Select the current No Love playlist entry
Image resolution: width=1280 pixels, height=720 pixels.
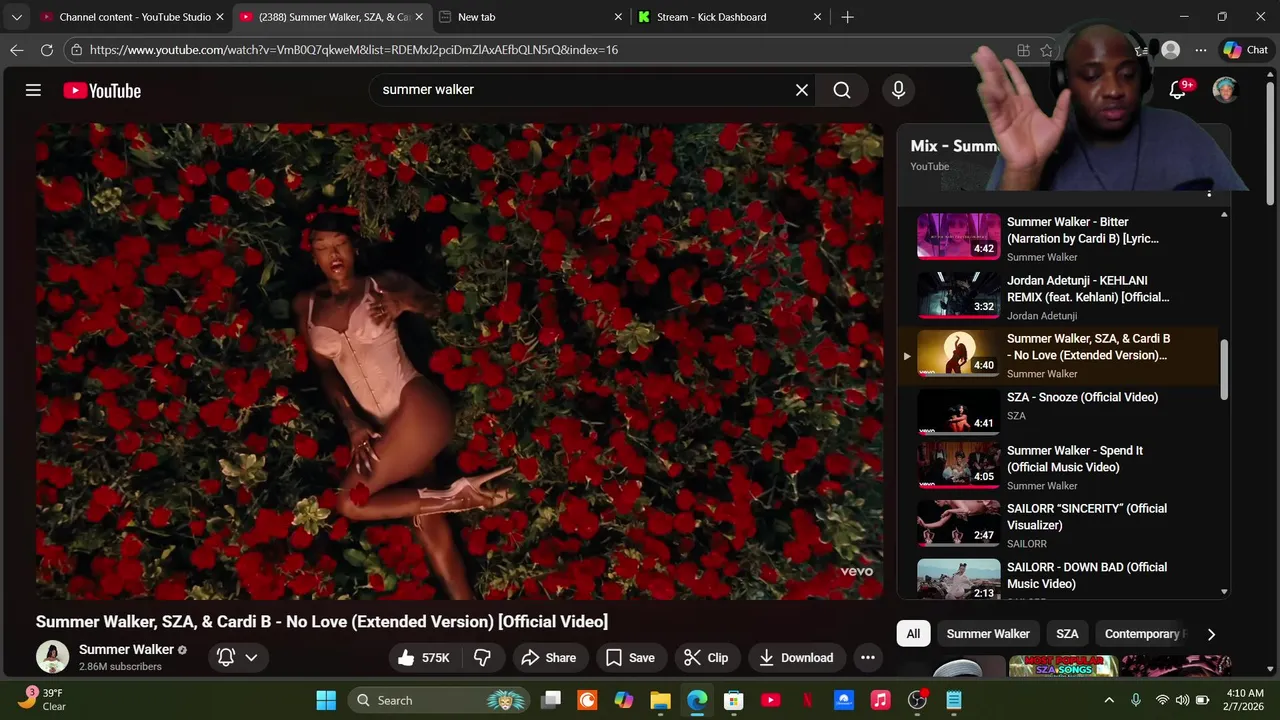pos(1059,354)
